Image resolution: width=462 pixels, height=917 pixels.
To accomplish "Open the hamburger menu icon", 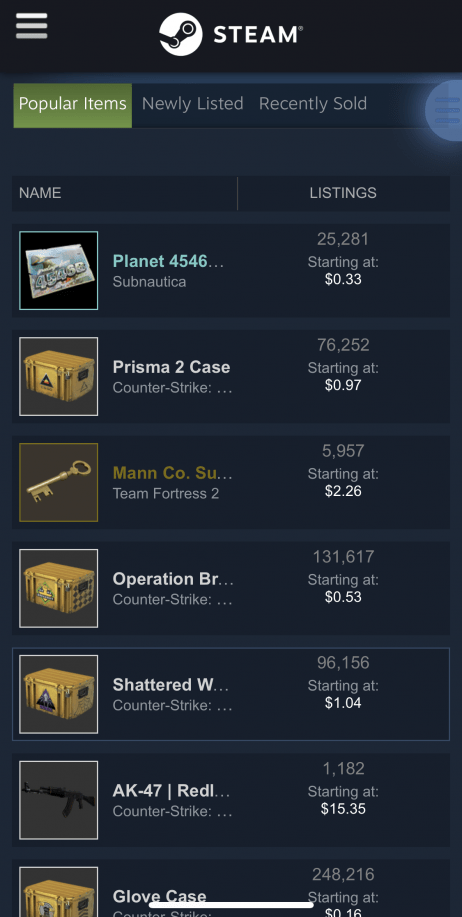I will point(32,26).
